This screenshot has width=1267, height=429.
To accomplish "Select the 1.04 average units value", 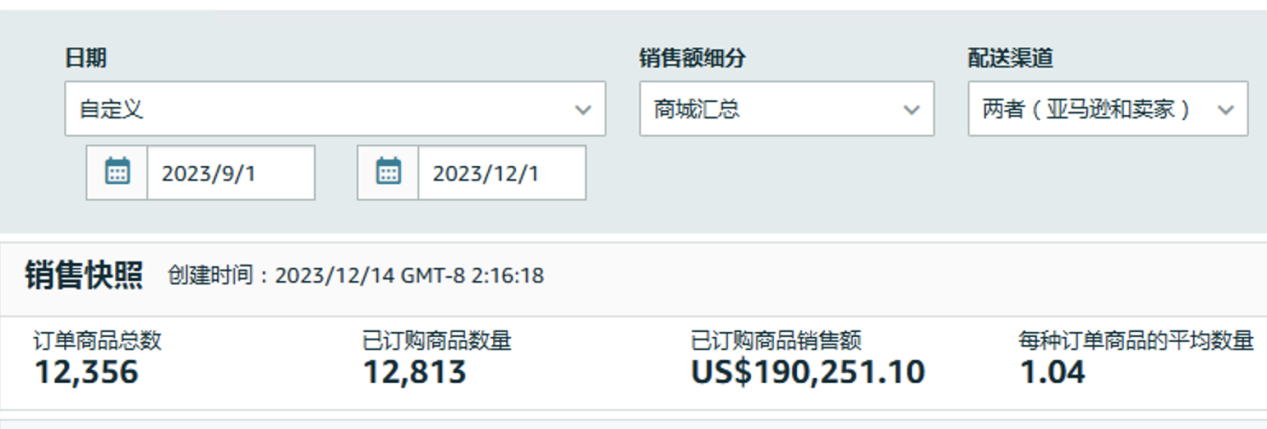I will (x=1052, y=372).
